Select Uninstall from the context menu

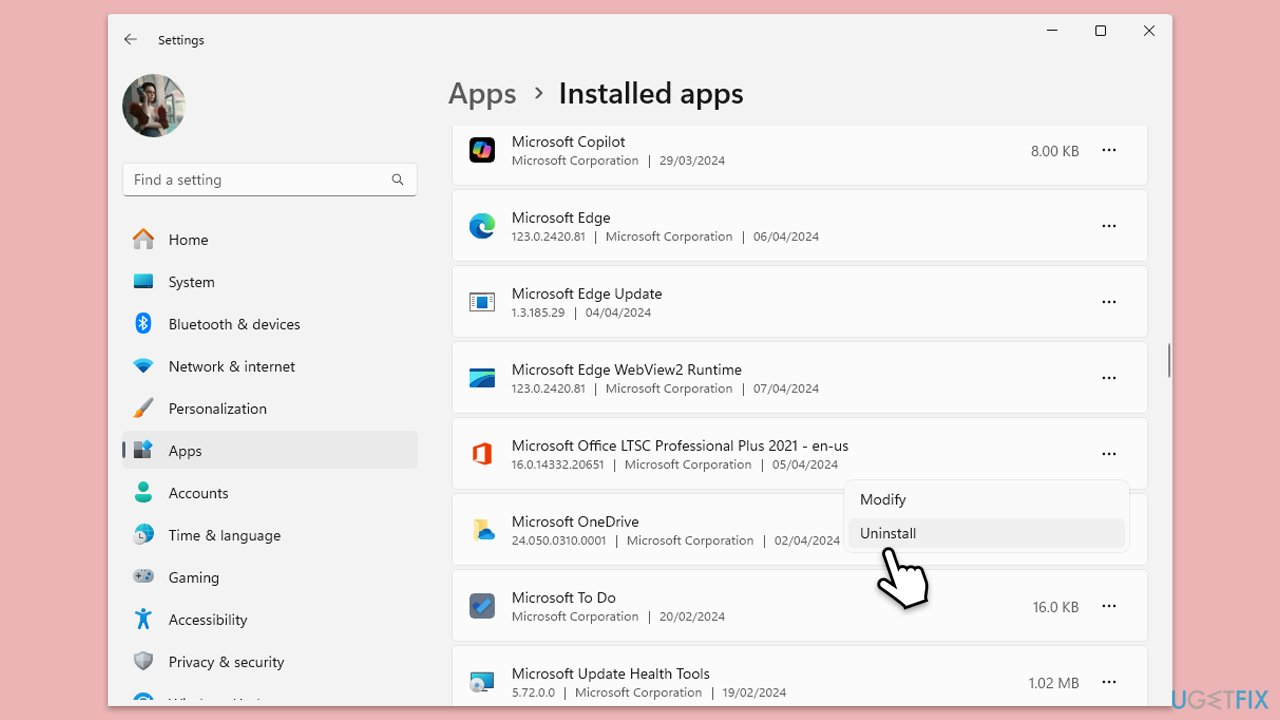(888, 533)
